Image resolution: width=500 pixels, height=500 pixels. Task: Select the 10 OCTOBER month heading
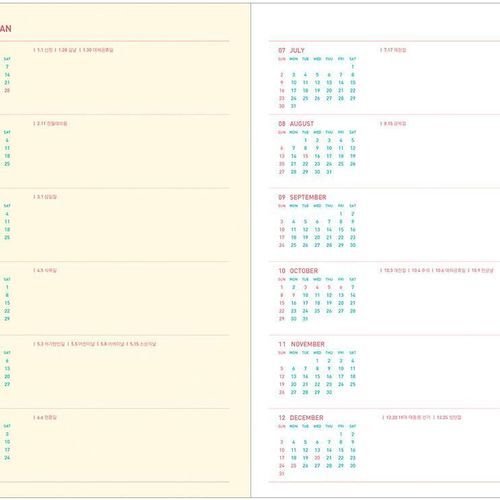pos(298,271)
